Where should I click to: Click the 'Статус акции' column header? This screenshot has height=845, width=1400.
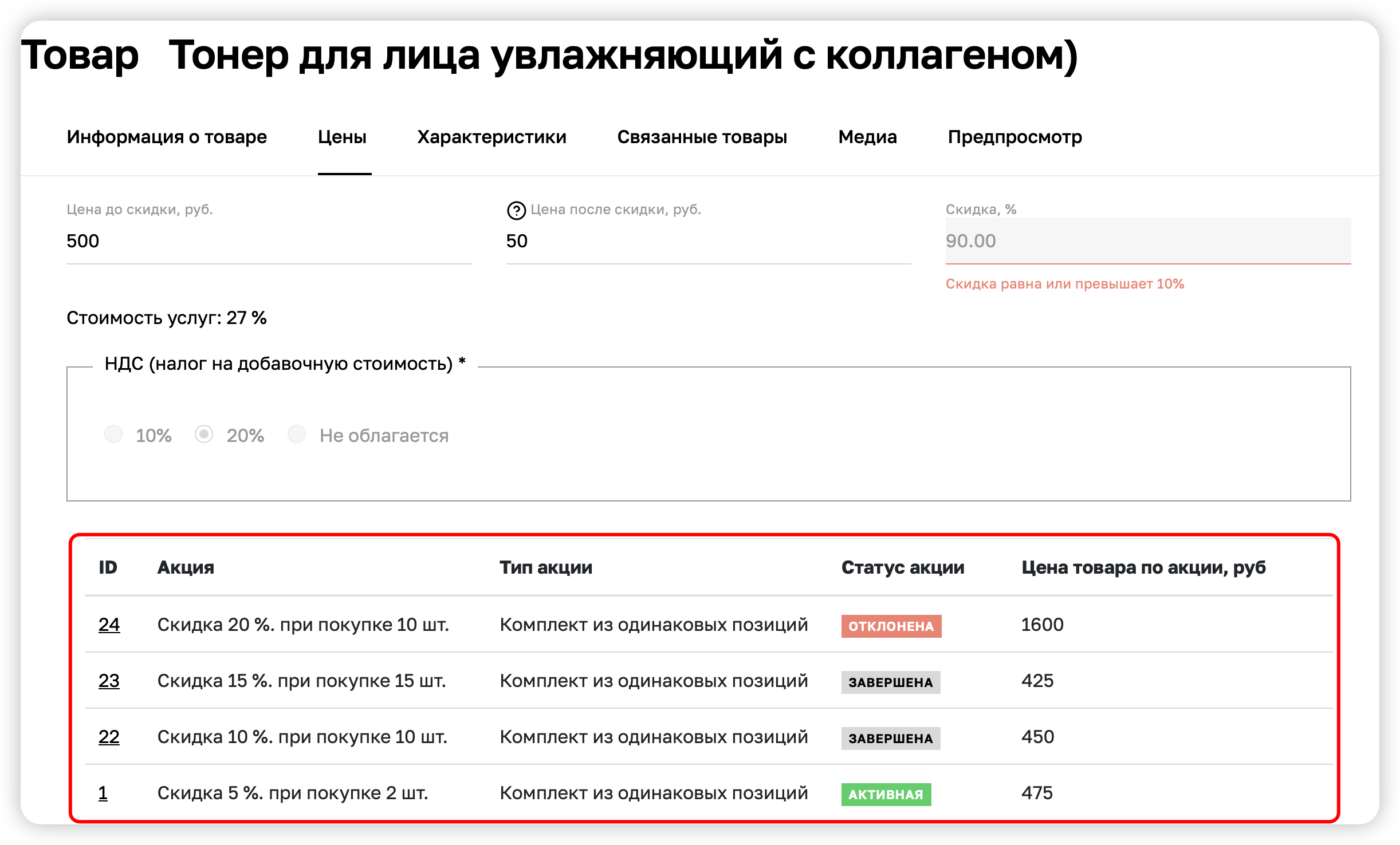tap(903, 567)
